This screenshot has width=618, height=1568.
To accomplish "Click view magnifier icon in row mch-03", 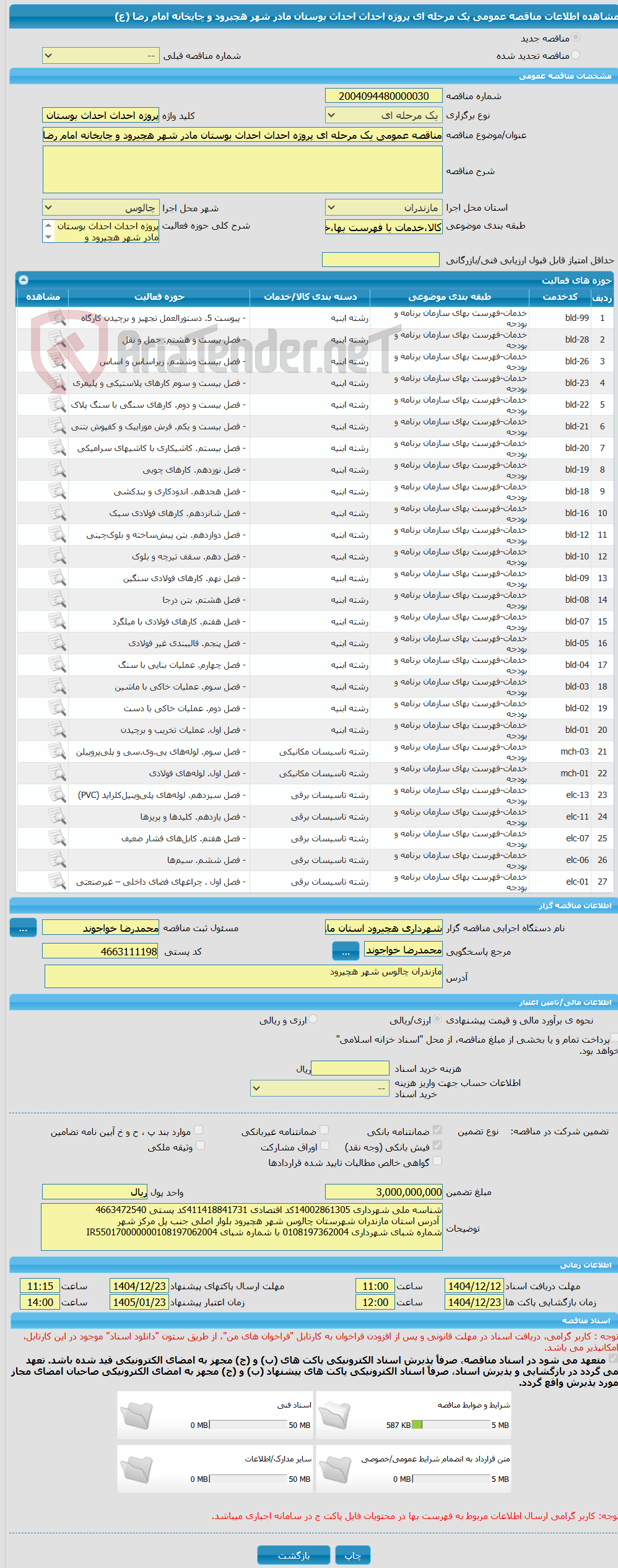I will pos(57,751).
